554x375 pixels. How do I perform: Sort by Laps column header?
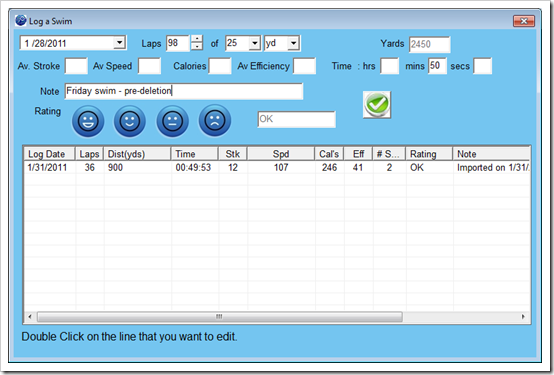click(x=89, y=154)
